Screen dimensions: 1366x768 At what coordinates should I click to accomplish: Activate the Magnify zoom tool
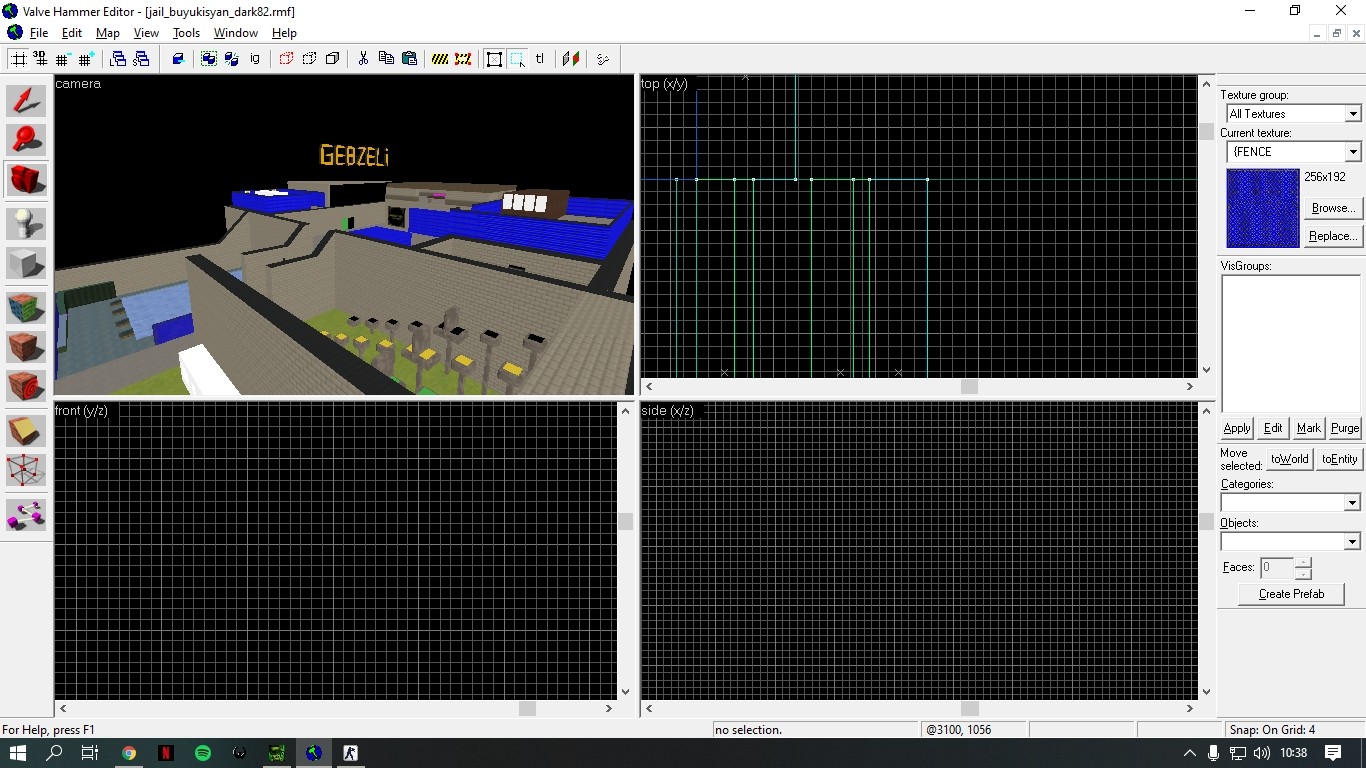point(26,139)
